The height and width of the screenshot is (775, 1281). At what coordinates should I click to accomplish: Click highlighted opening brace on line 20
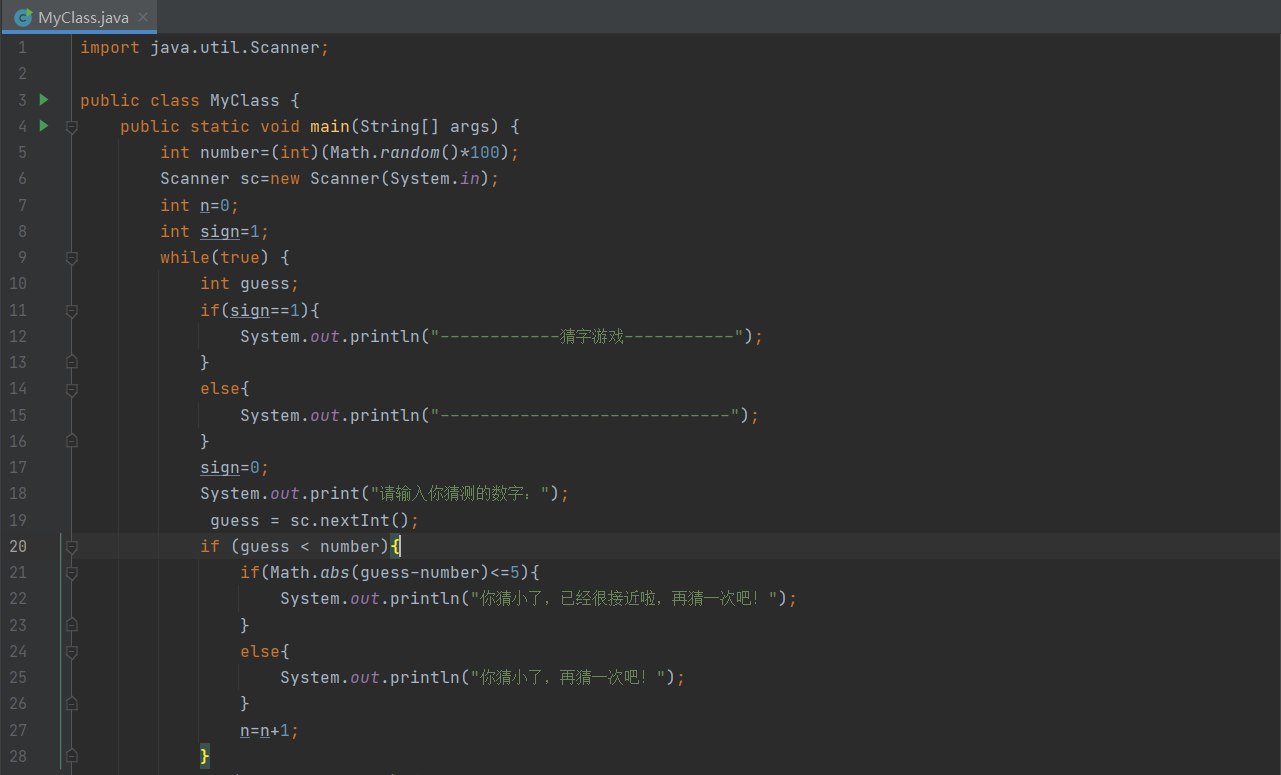click(x=395, y=546)
